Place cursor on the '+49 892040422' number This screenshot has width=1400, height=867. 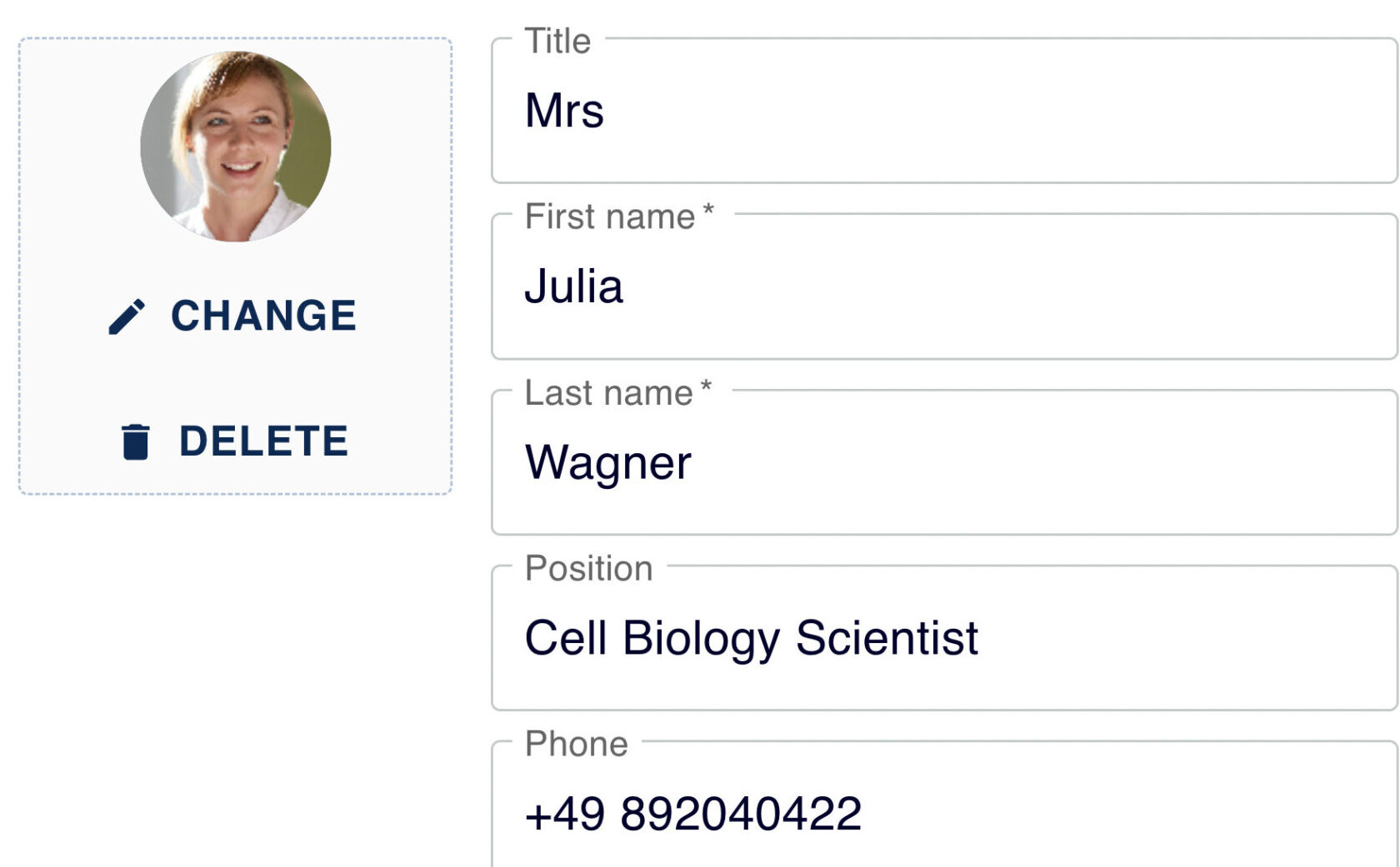[x=693, y=814]
